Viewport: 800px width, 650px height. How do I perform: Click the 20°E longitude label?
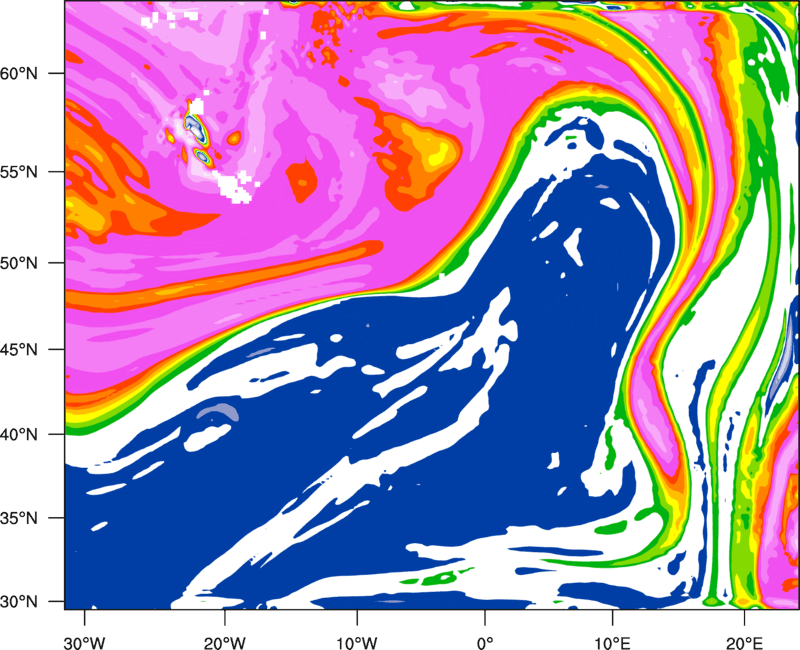coord(744,643)
